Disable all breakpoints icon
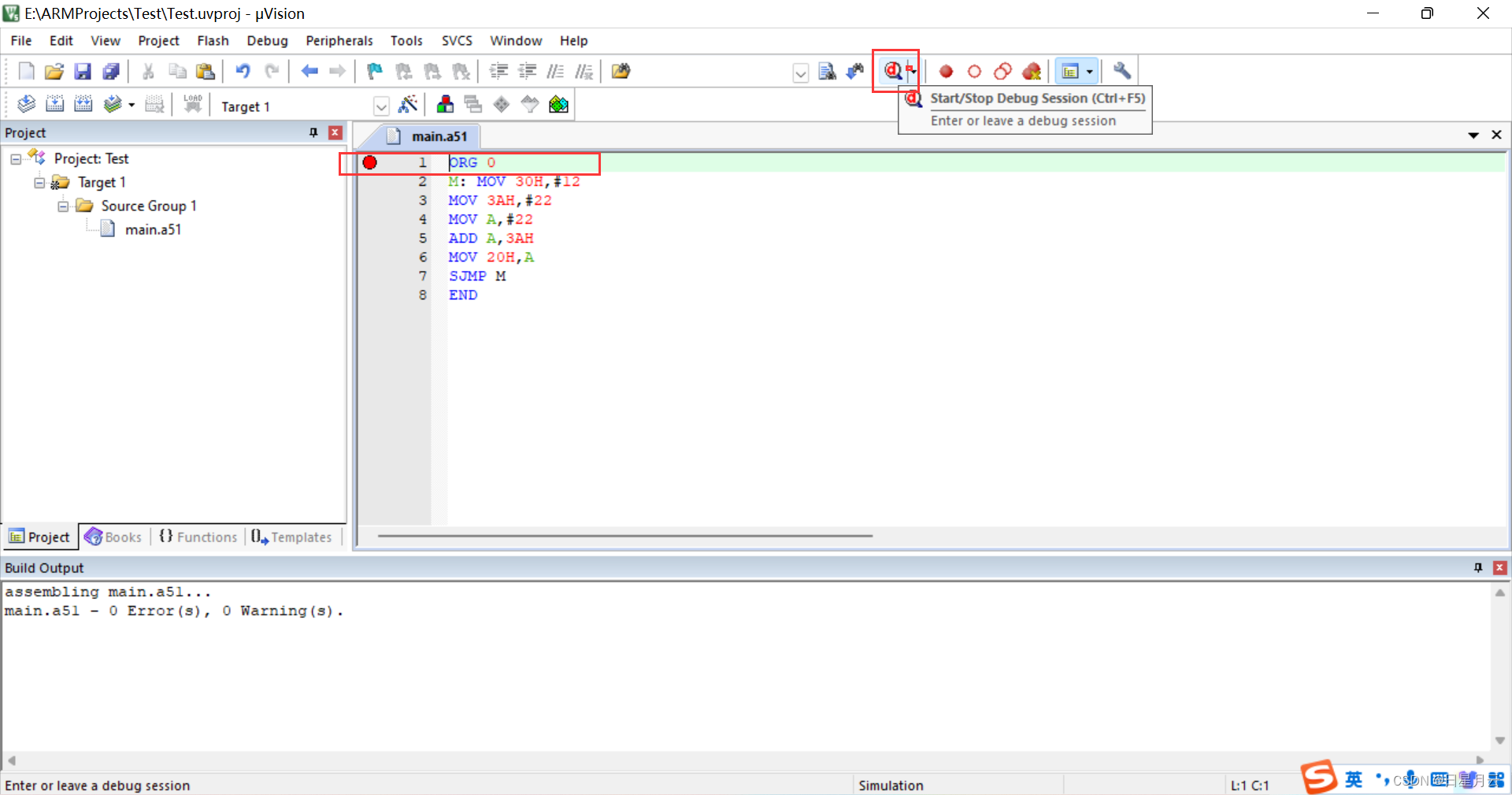This screenshot has height=795, width=1512. [1002, 72]
